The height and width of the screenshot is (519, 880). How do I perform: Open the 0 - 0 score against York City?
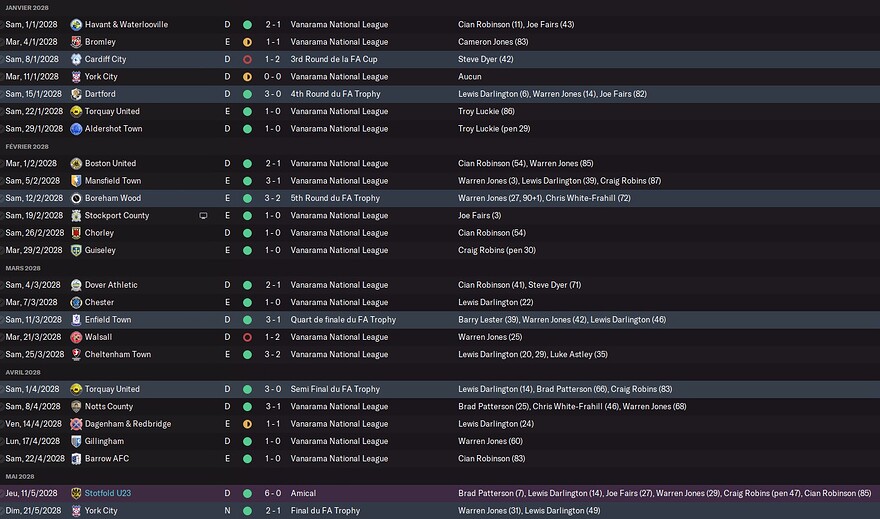[273, 77]
